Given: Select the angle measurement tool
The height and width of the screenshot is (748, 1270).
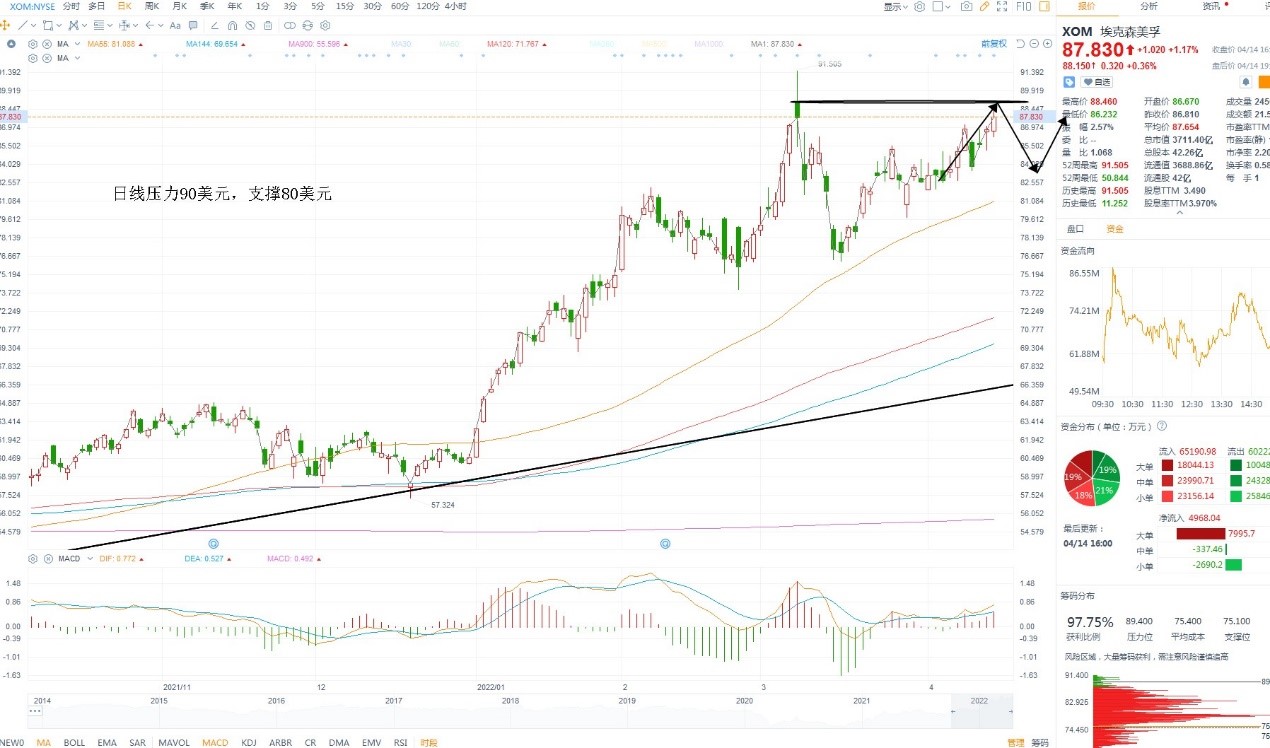Looking at the screenshot, I should coord(215,25).
